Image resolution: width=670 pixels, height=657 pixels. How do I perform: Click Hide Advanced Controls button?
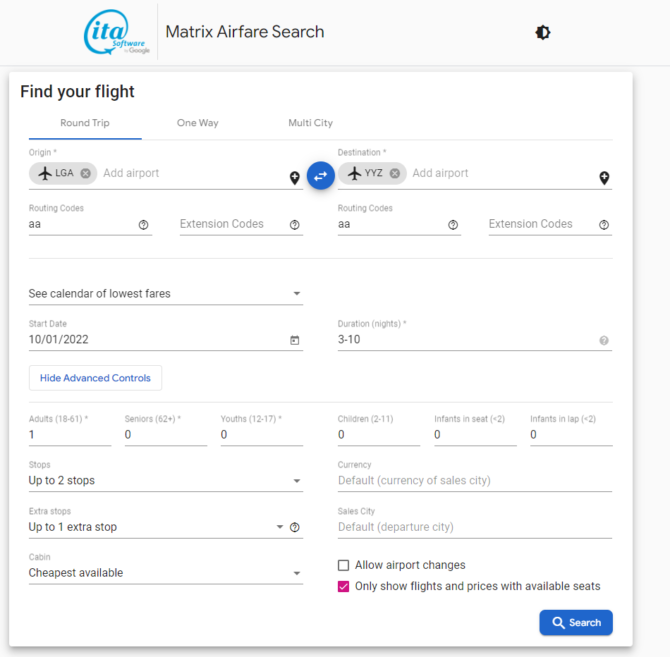95,378
